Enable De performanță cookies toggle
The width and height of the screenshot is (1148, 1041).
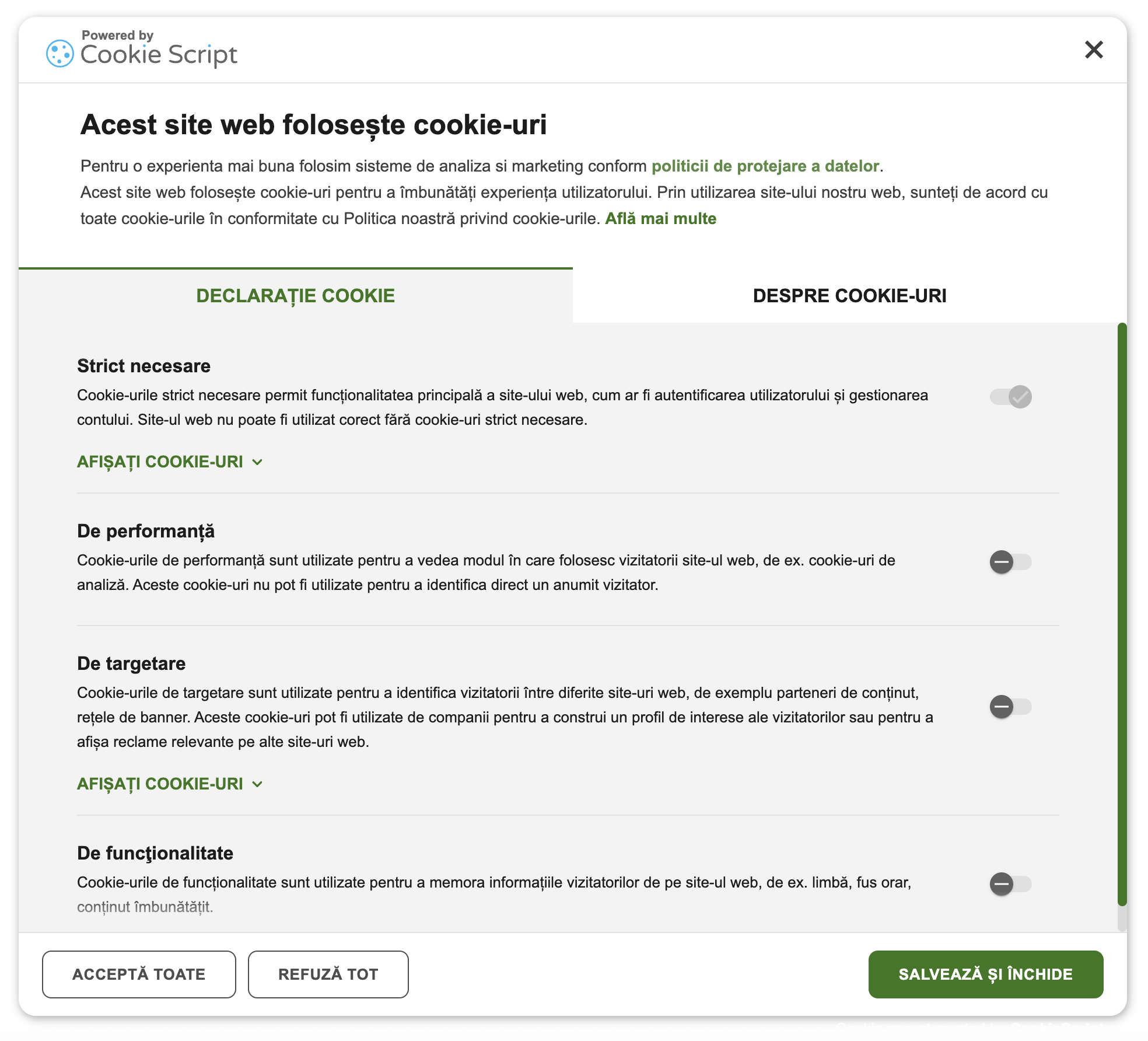point(1011,562)
